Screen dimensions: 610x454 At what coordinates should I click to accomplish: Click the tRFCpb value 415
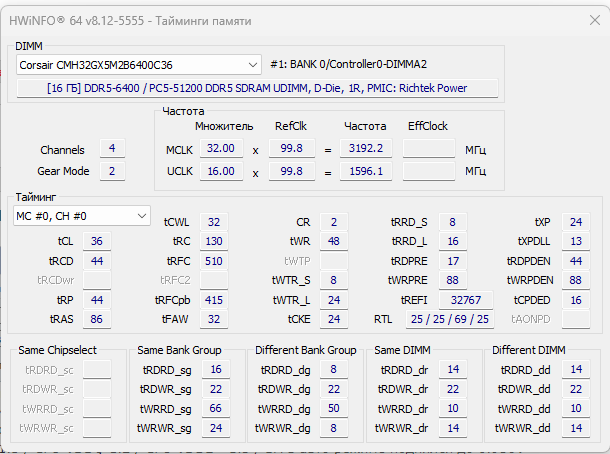214,300
